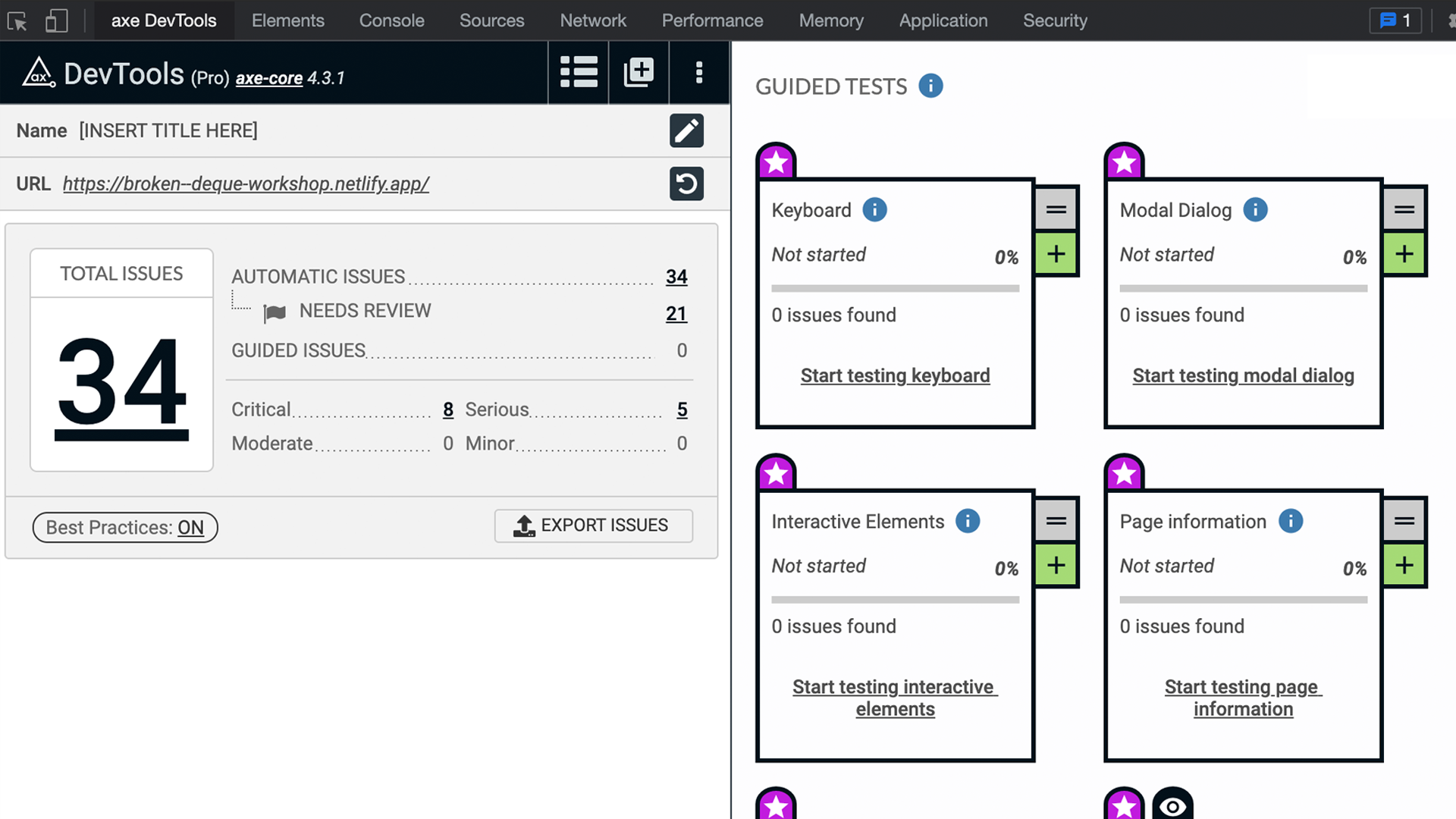1456x819 pixels.
Task: Start a new scan with the add-page icon
Action: point(638,72)
